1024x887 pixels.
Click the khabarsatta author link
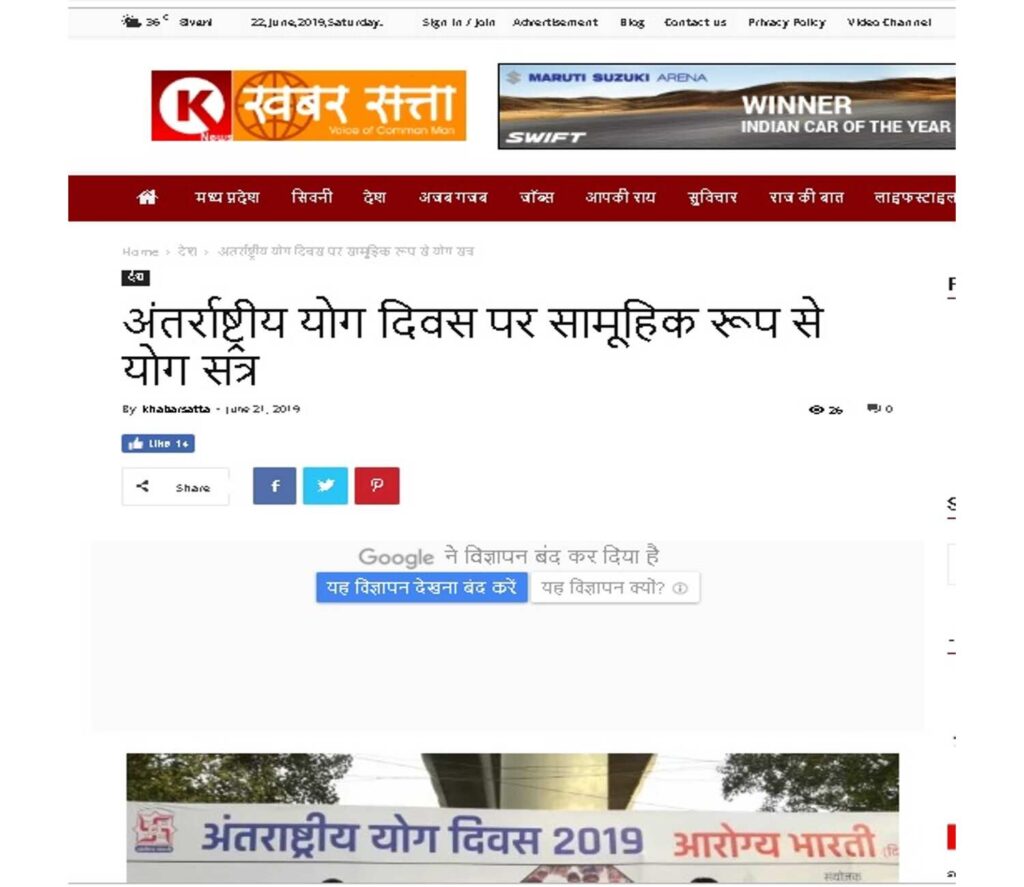pyautogui.click(x=176, y=409)
